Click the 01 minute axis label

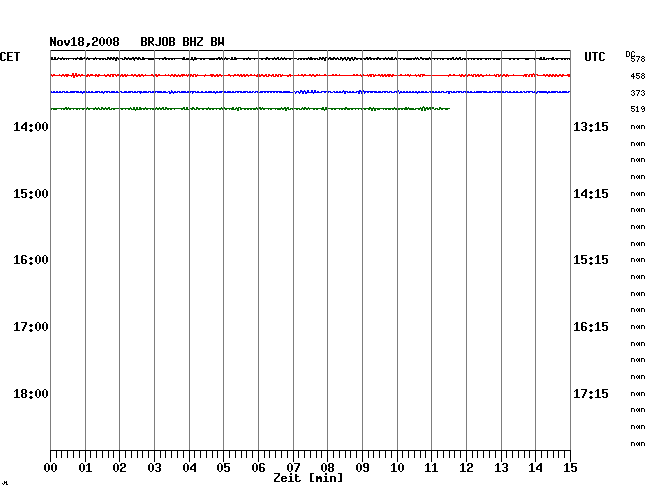85,468
